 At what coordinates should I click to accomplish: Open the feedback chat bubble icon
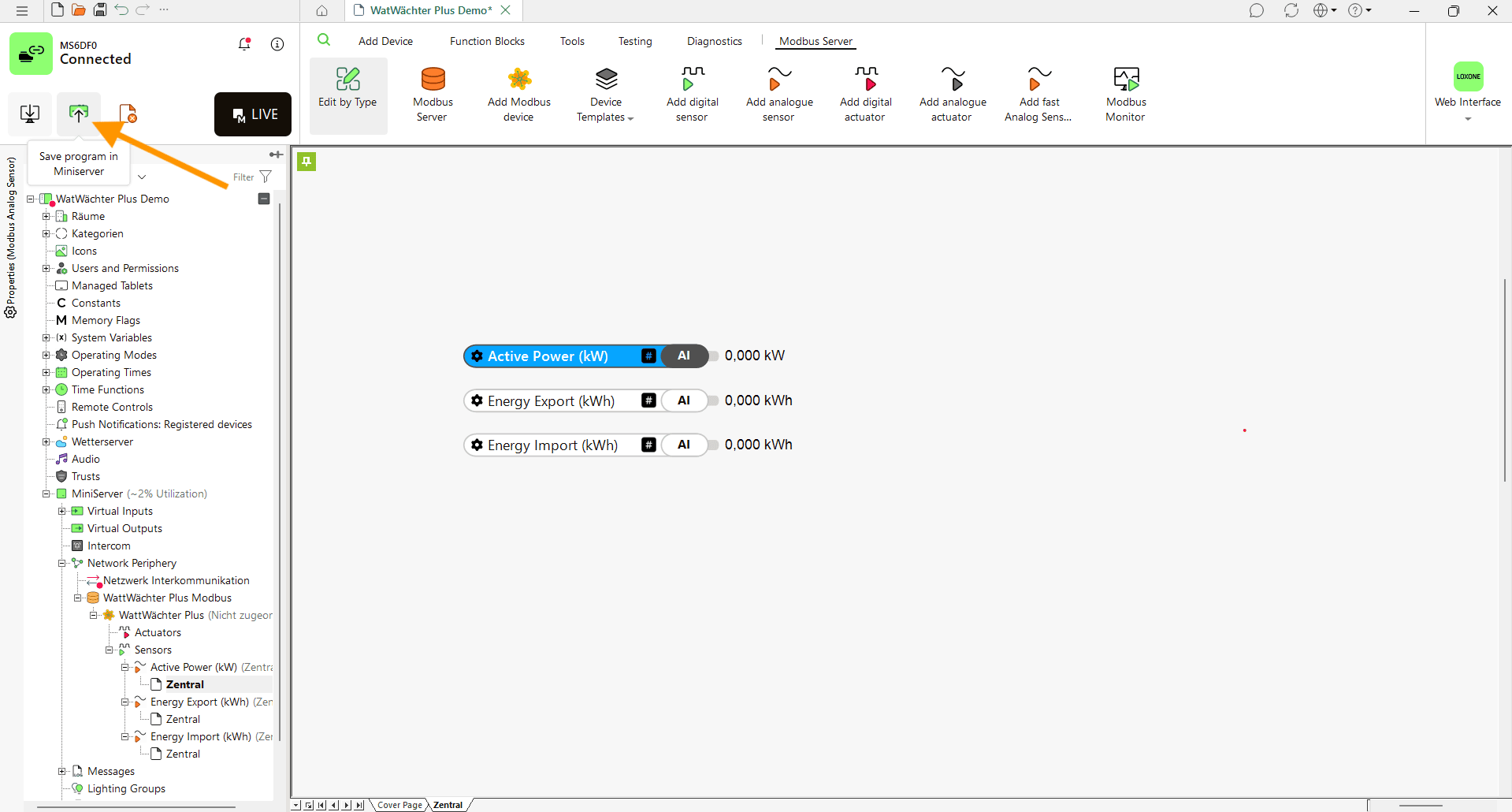[1256, 10]
